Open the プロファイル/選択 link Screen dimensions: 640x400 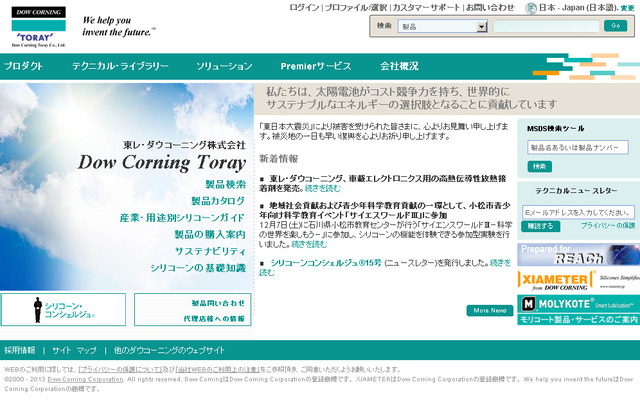[x=356, y=8]
